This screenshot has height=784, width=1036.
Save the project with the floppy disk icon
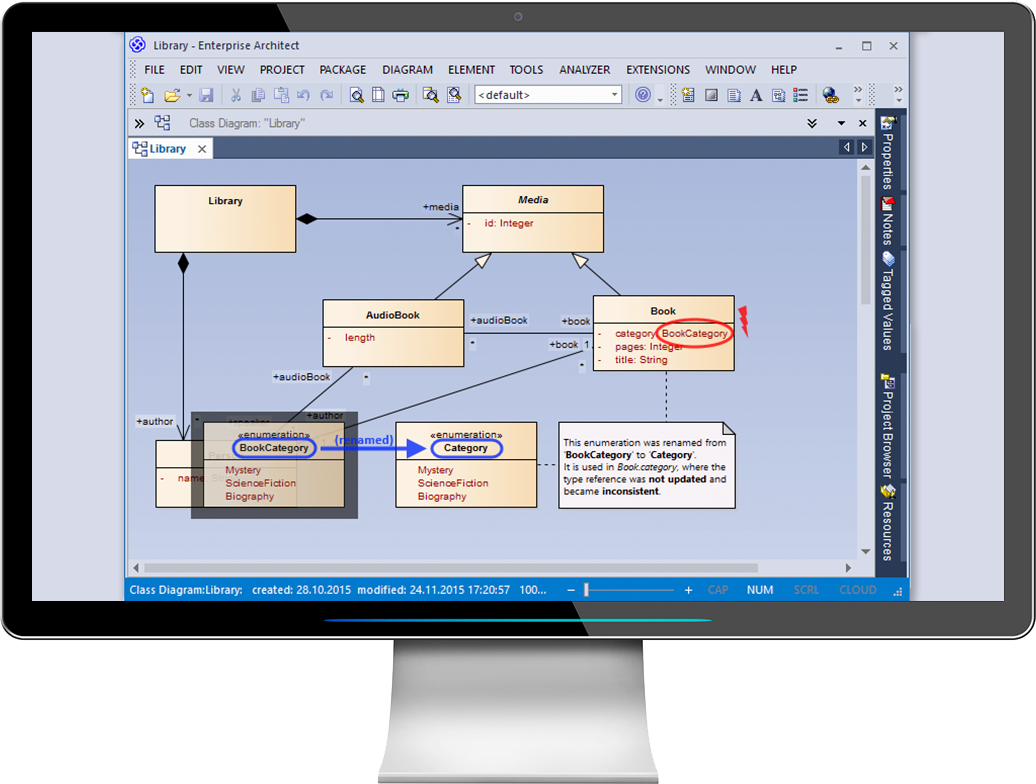[x=207, y=95]
